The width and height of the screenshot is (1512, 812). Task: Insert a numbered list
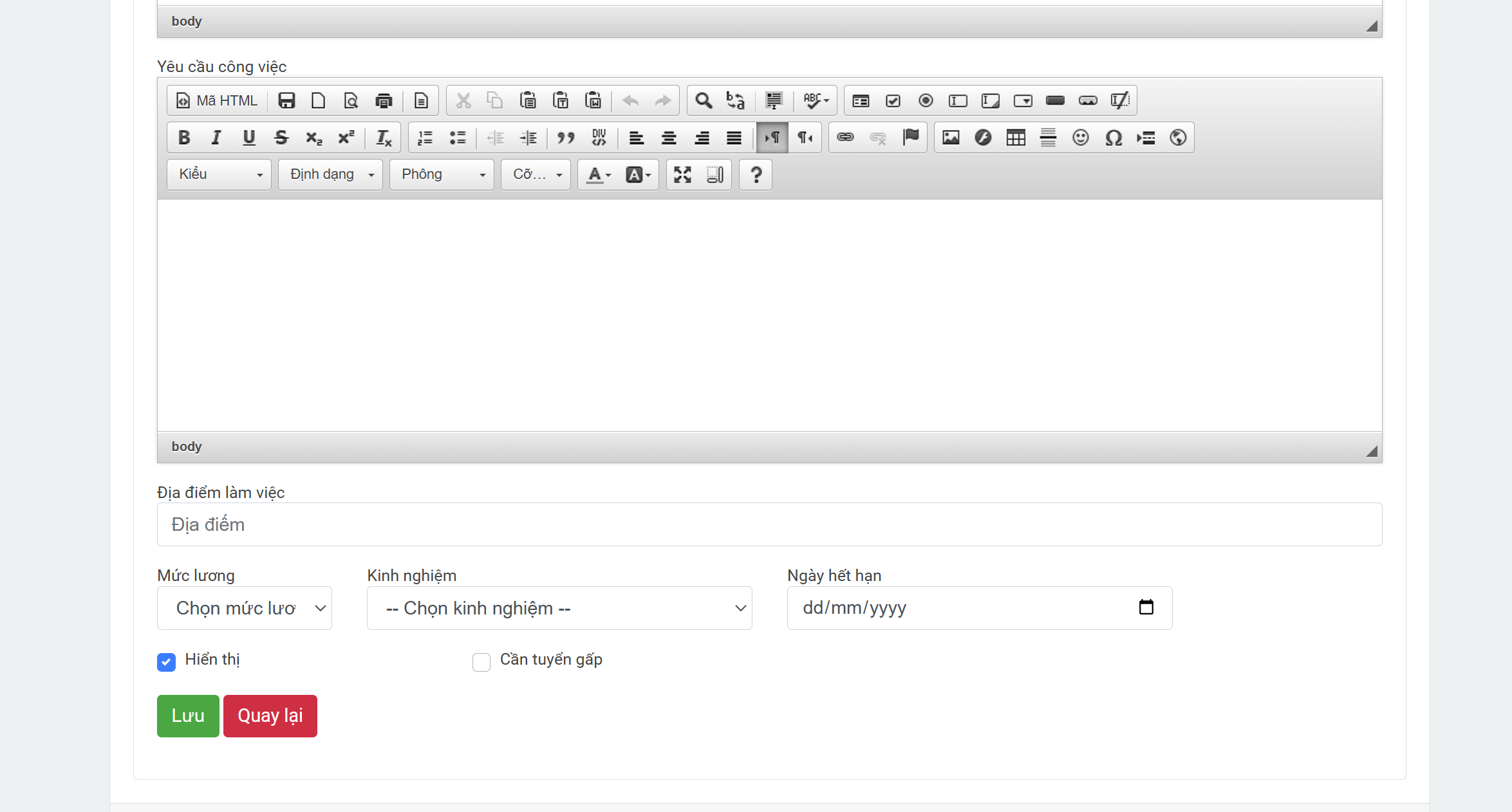pyautogui.click(x=425, y=138)
